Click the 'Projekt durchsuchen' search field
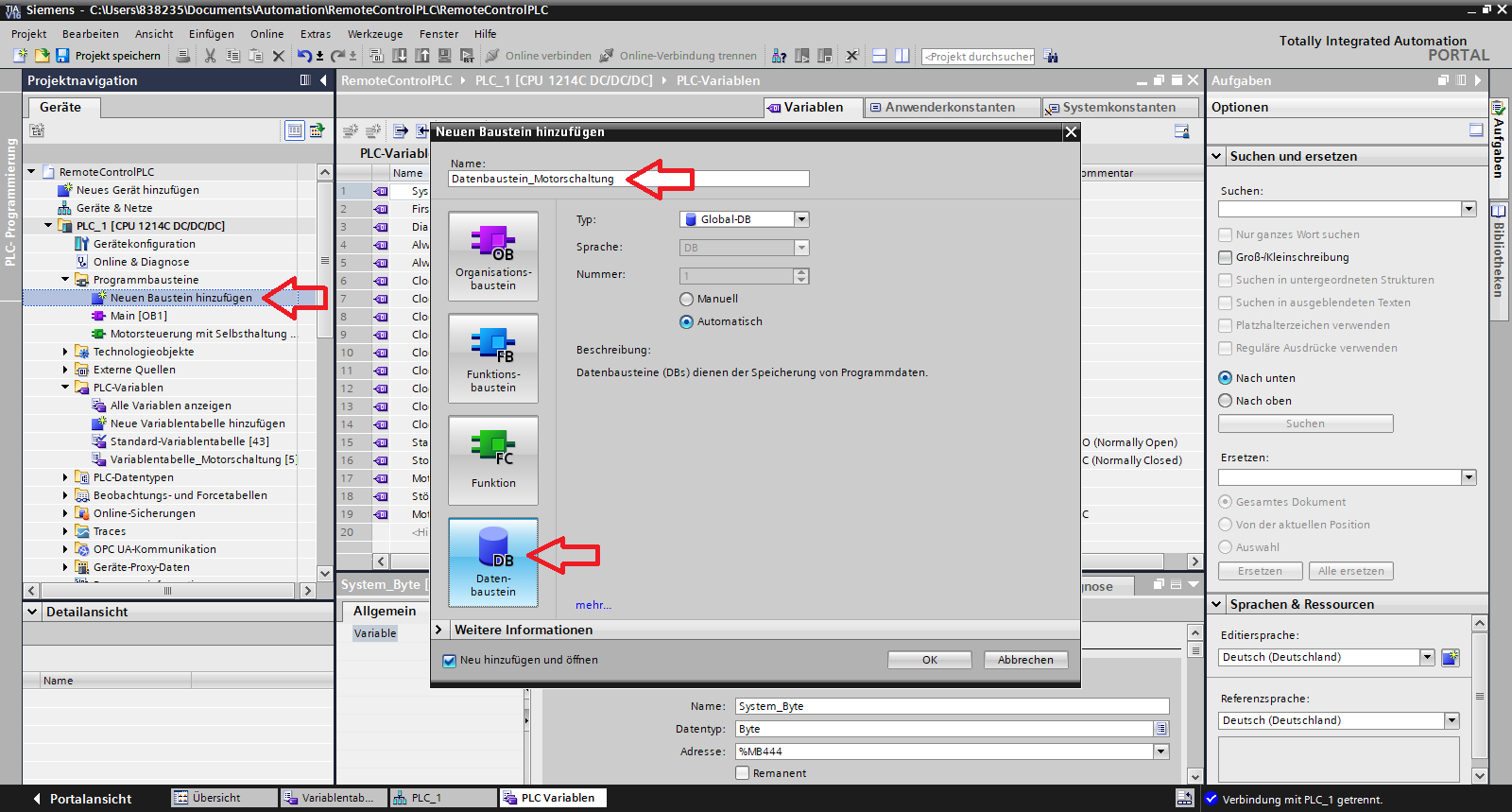The width and height of the screenshot is (1512, 812). [x=978, y=57]
